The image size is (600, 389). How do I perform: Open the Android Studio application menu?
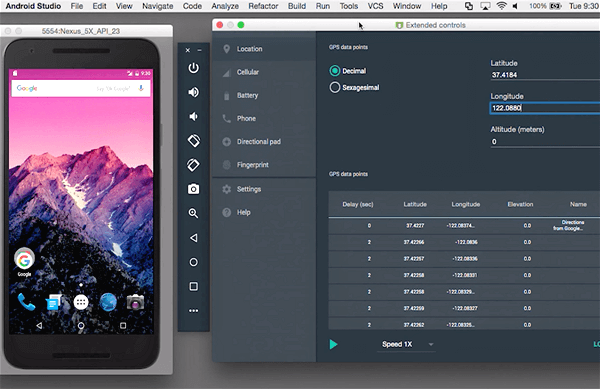[x=33, y=6]
